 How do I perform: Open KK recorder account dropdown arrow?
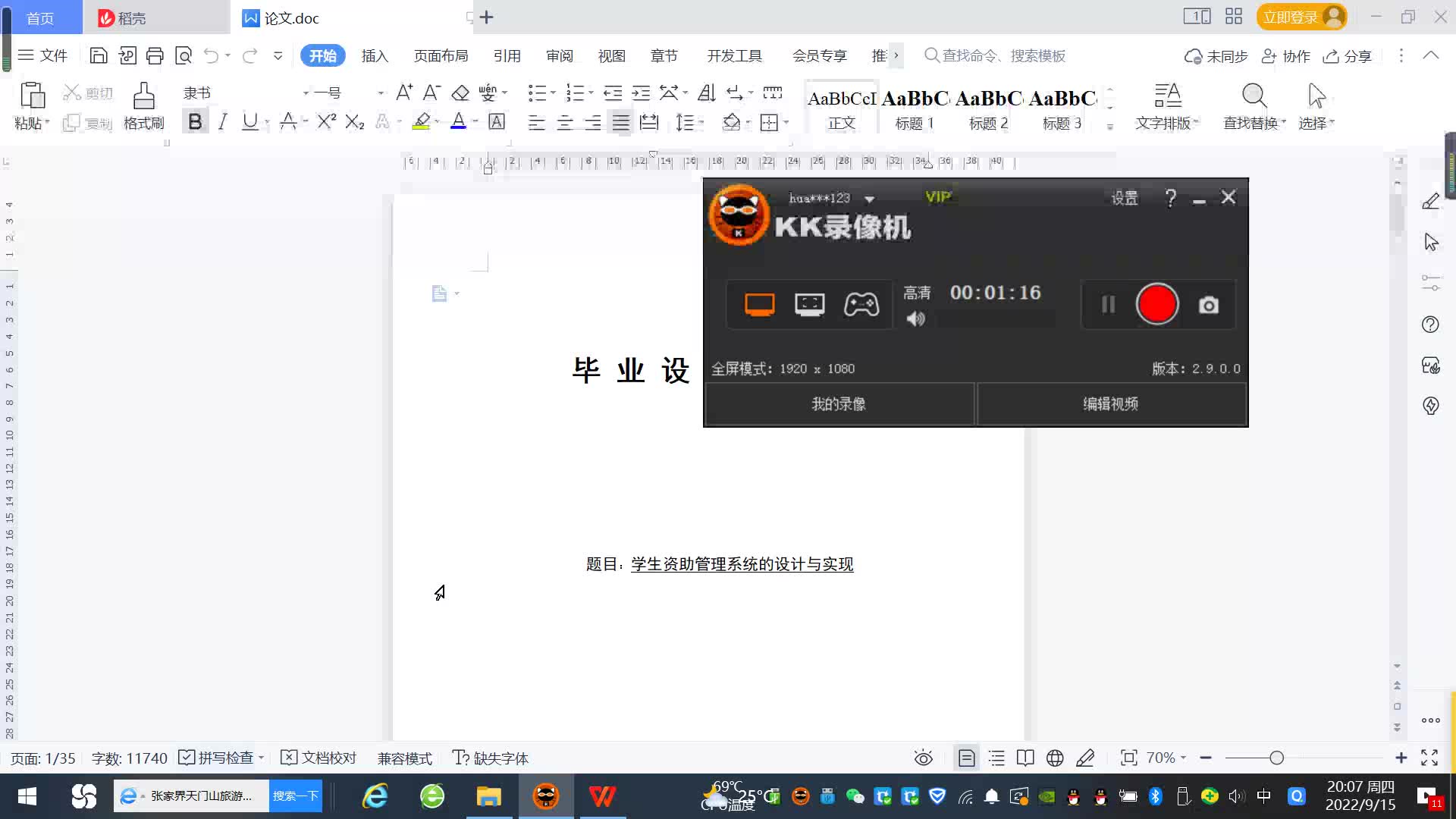tap(870, 199)
